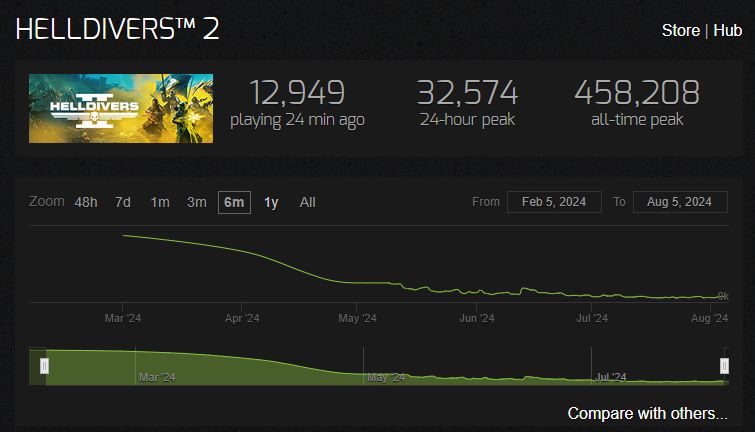Click the HELLDIVERS 2 page title
Screen dimensions: 755x432
(117, 29)
